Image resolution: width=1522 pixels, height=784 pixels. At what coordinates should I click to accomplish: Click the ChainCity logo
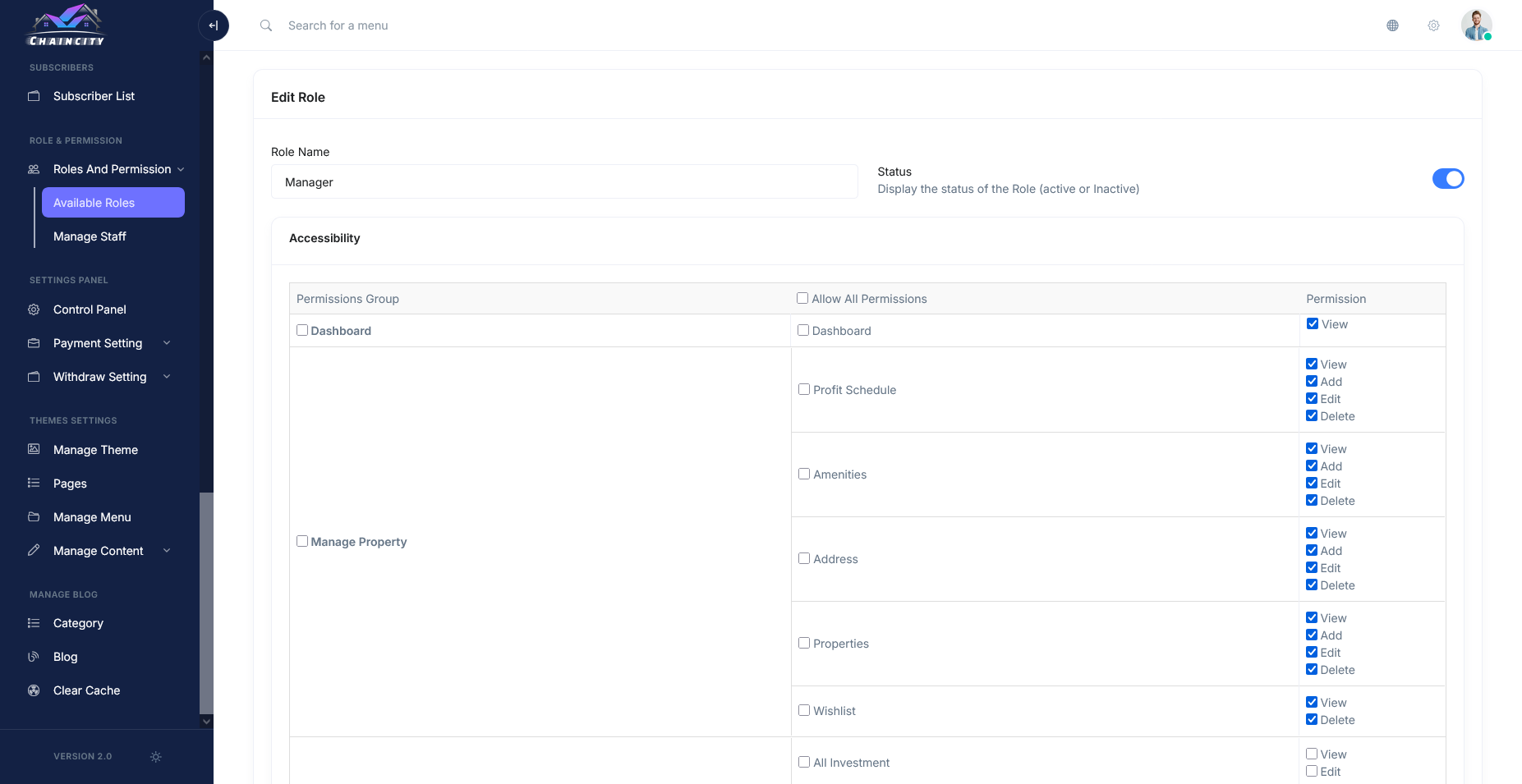[66, 25]
